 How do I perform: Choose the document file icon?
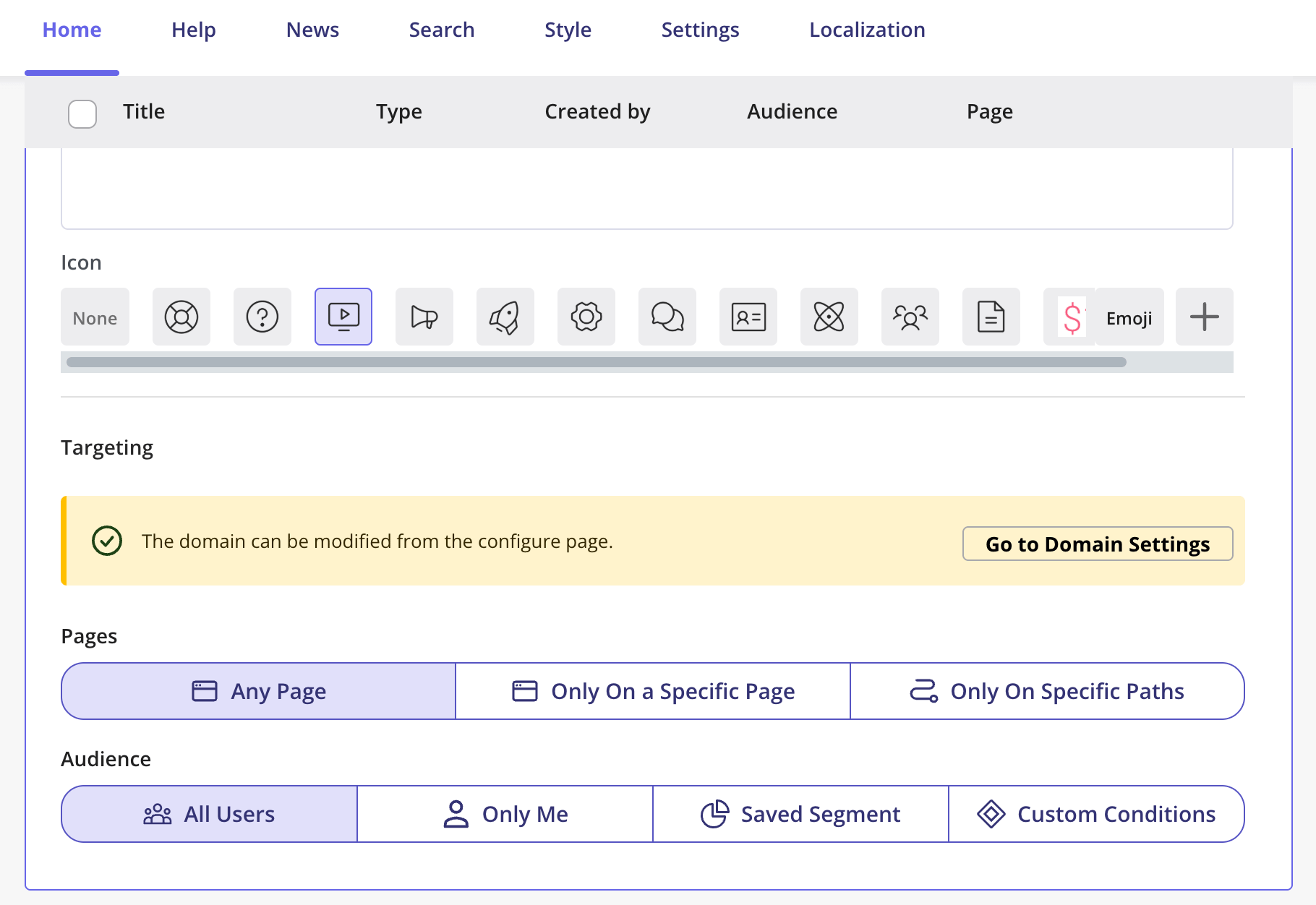991,317
